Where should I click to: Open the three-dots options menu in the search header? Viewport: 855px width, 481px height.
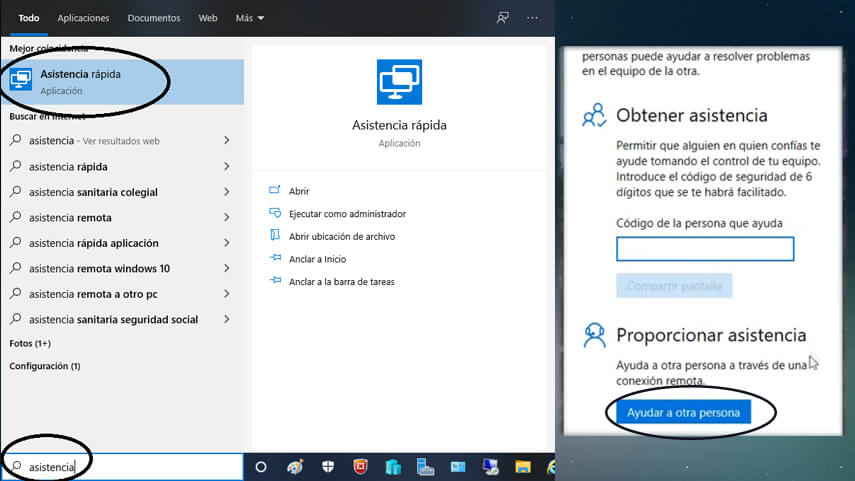(532, 18)
